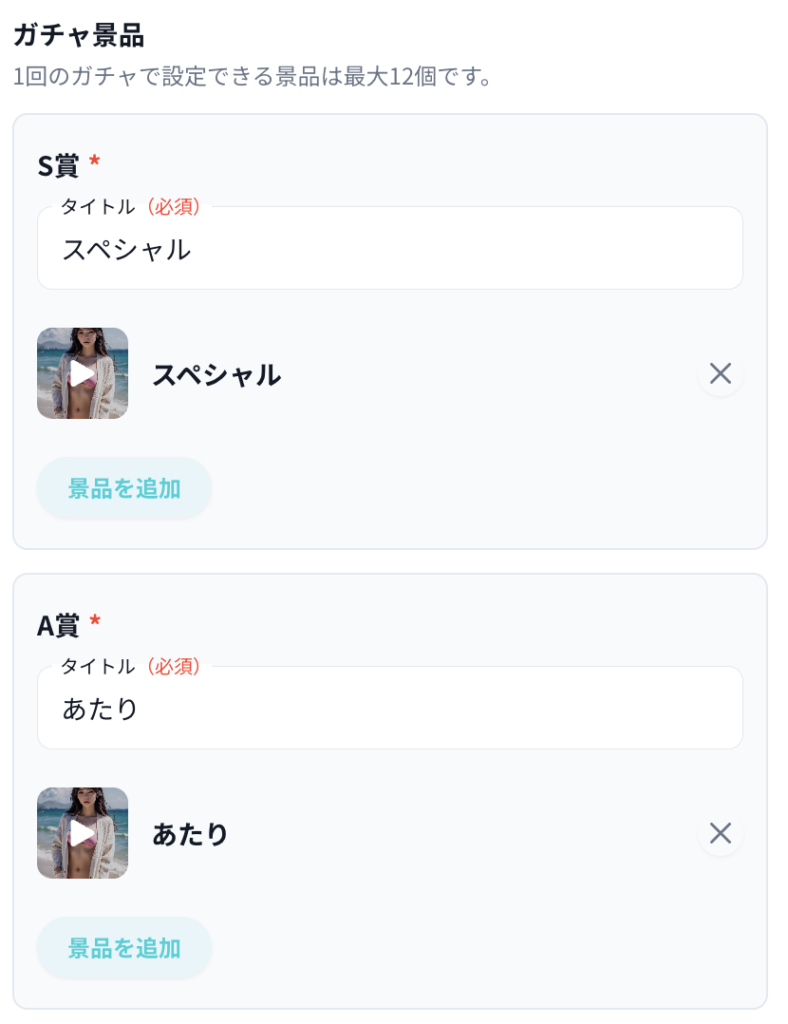Click red （必須） marker in S賞 title field
Viewport: 788px width, 1024px height.
click(x=173, y=207)
